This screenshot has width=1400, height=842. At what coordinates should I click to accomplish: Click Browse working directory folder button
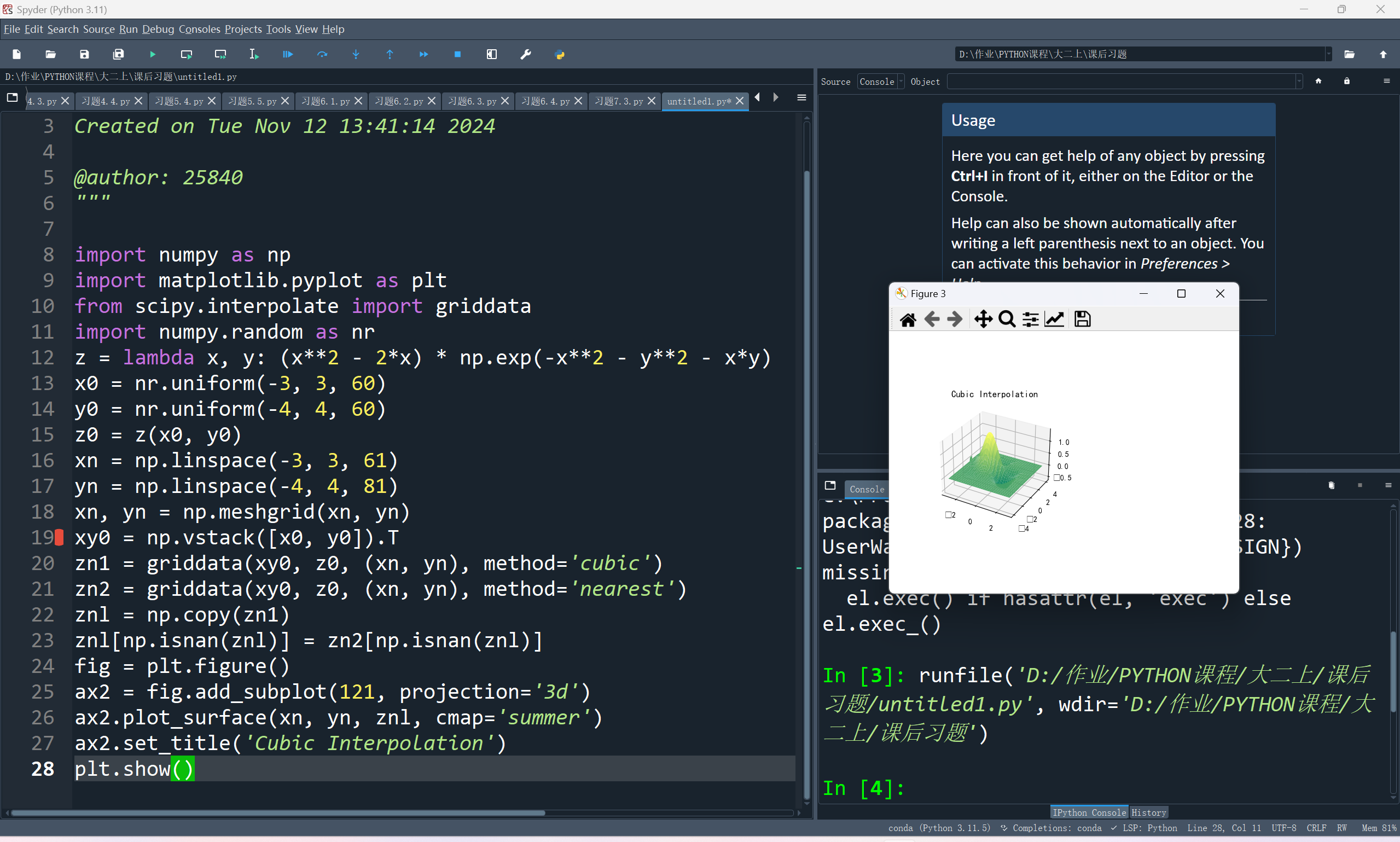tap(1349, 55)
